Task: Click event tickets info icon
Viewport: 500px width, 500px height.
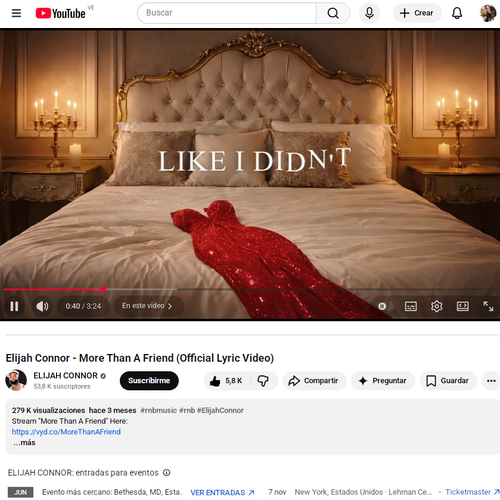Action: coord(166,473)
